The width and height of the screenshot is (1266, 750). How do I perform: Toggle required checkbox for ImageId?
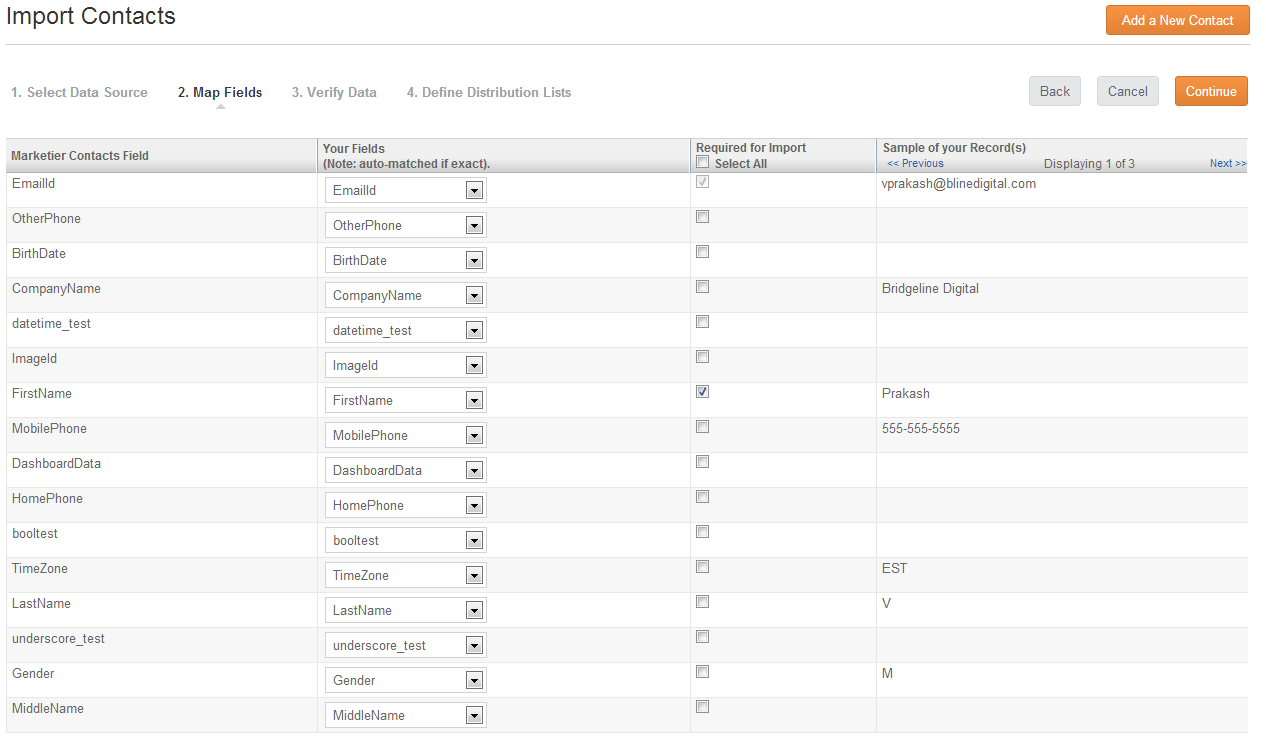(x=703, y=357)
